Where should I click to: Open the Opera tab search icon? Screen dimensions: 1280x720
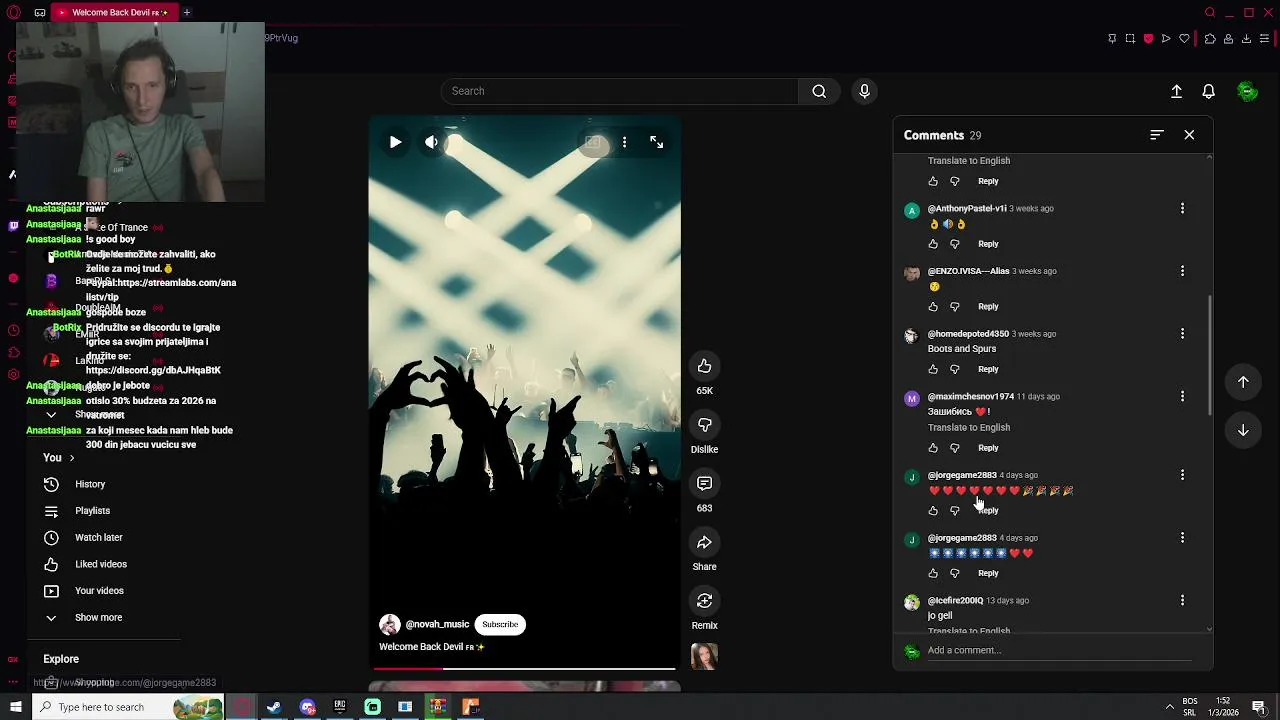point(1210,12)
